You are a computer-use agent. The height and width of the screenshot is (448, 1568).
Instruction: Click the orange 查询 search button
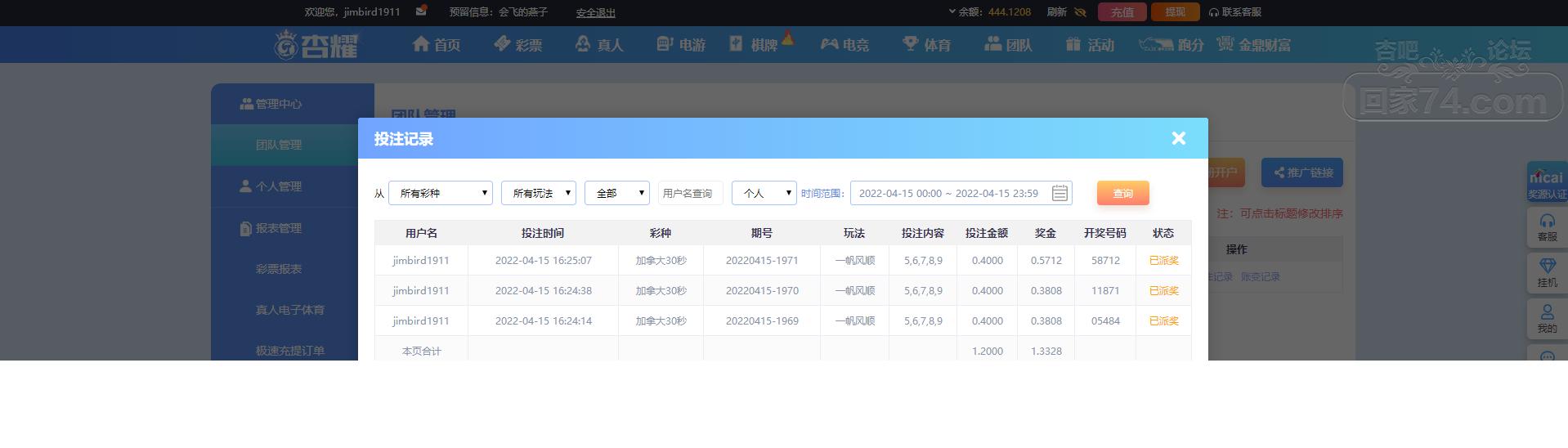(1123, 193)
